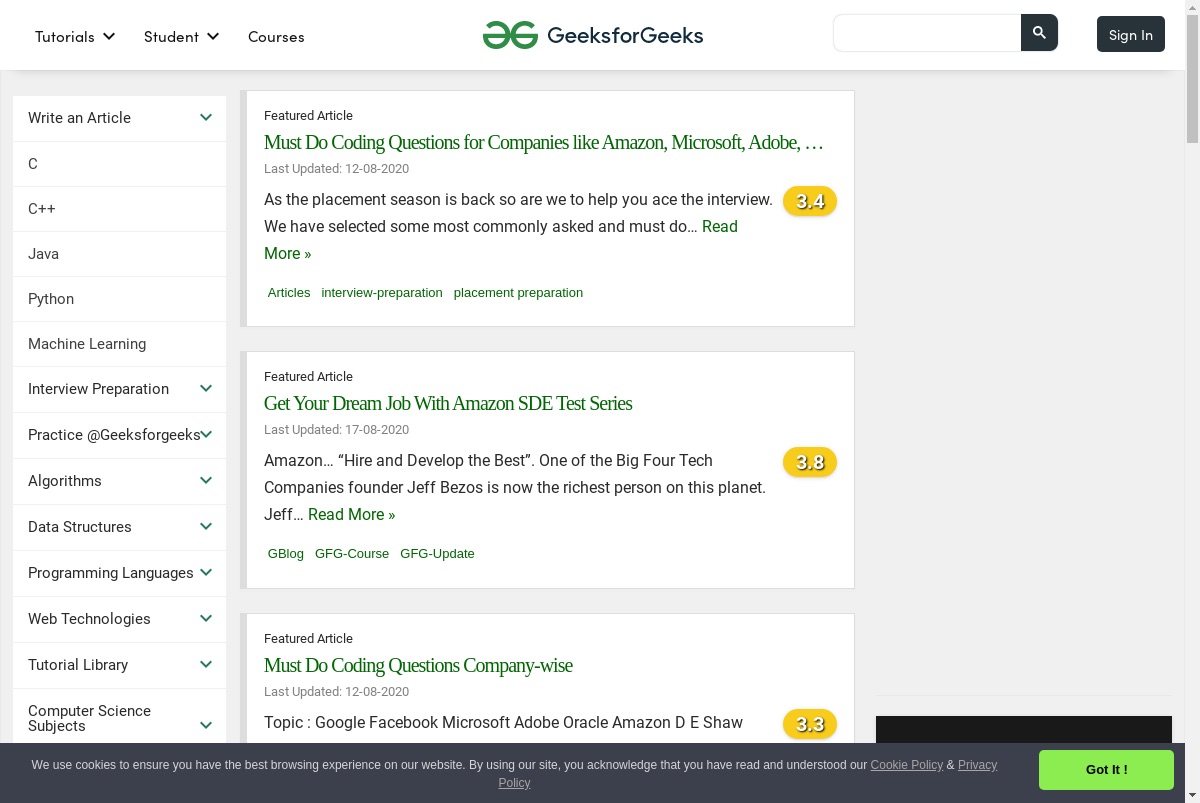The image size is (1200, 803).
Task: Click 'Last Updated: 17-08-2020' text
Action: tap(336, 430)
